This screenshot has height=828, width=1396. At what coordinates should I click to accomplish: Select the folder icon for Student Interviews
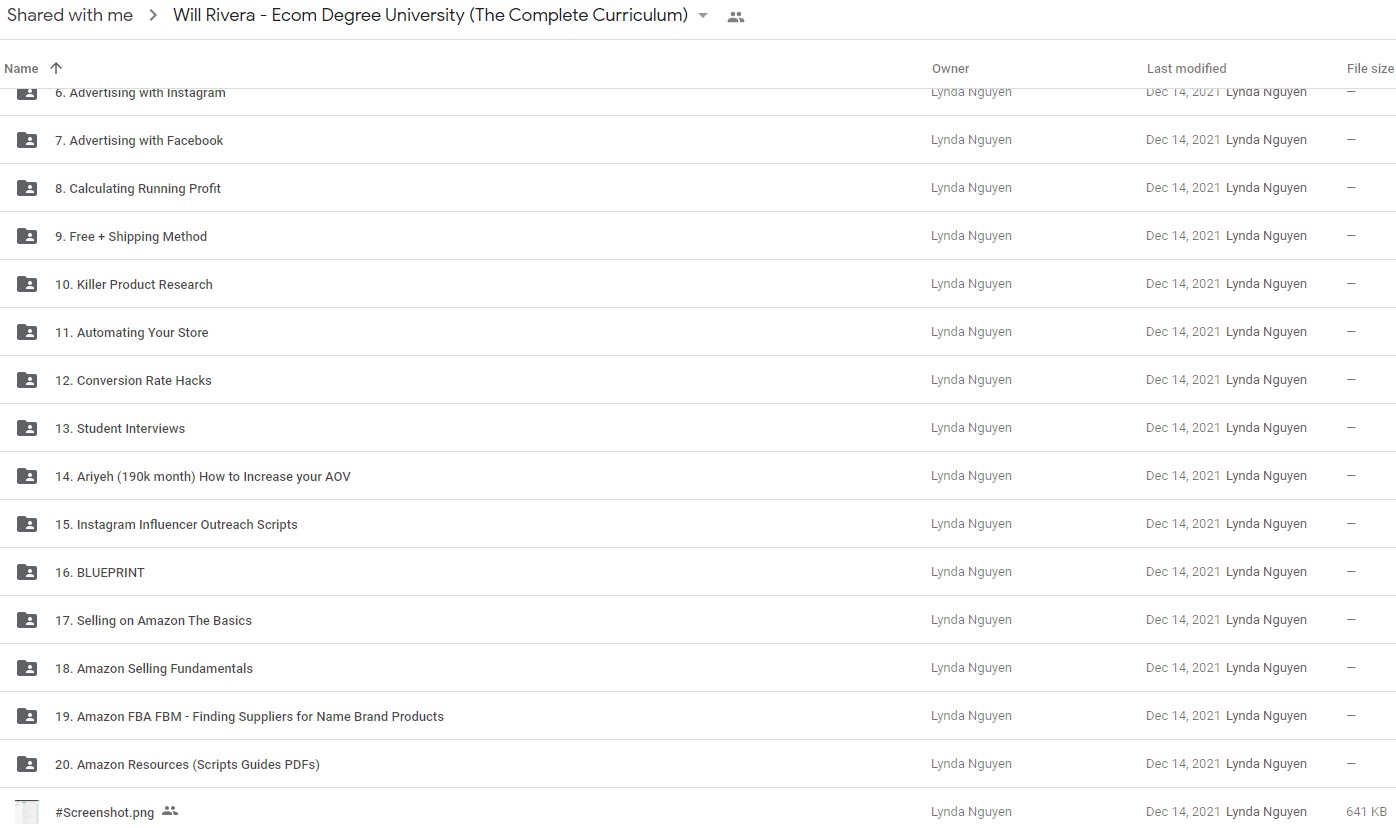coord(27,428)
